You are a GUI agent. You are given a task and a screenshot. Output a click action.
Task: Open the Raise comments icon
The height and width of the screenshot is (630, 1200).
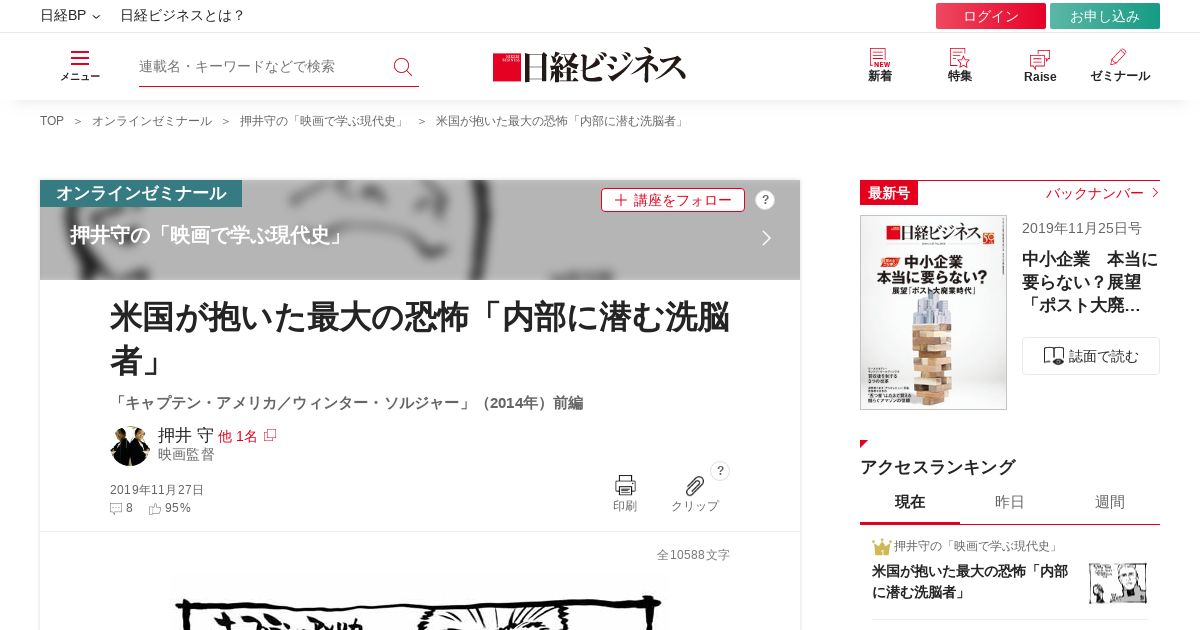pos(1040,59)
